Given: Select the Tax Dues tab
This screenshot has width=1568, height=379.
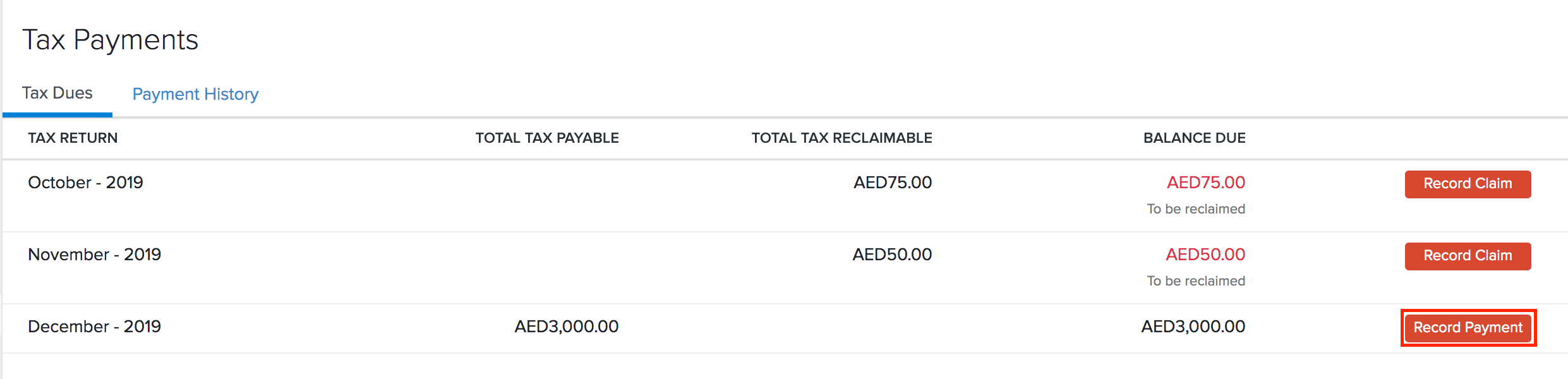Looking at the screenshot, I should 57,92.
